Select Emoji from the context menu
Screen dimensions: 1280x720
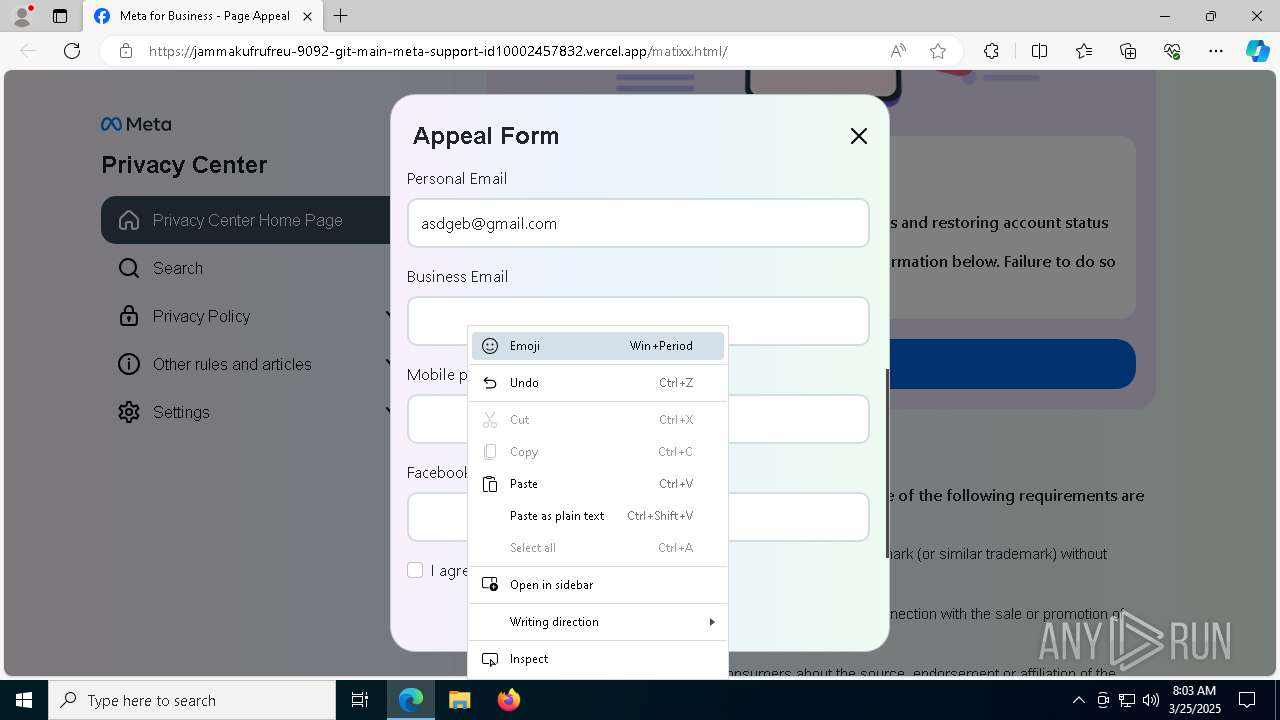598,346
